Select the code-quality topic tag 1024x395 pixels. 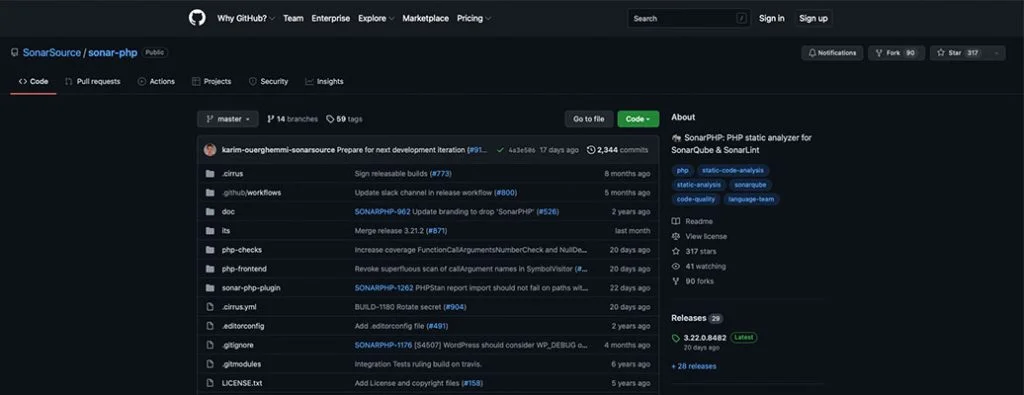(696, 199)
